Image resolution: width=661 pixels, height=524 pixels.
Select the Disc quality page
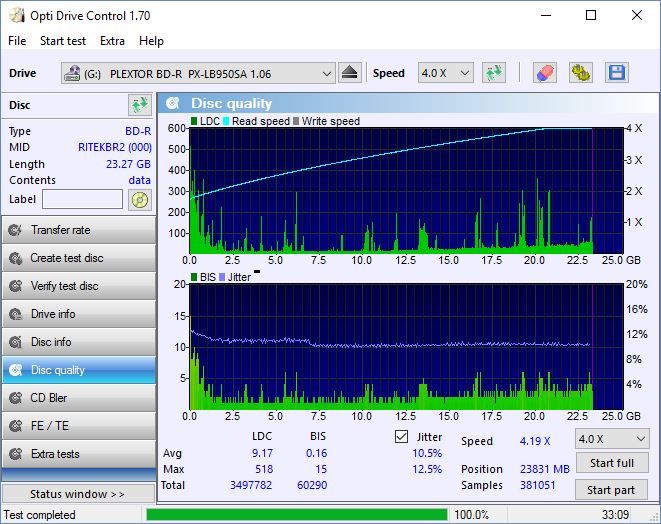(79, 370)
